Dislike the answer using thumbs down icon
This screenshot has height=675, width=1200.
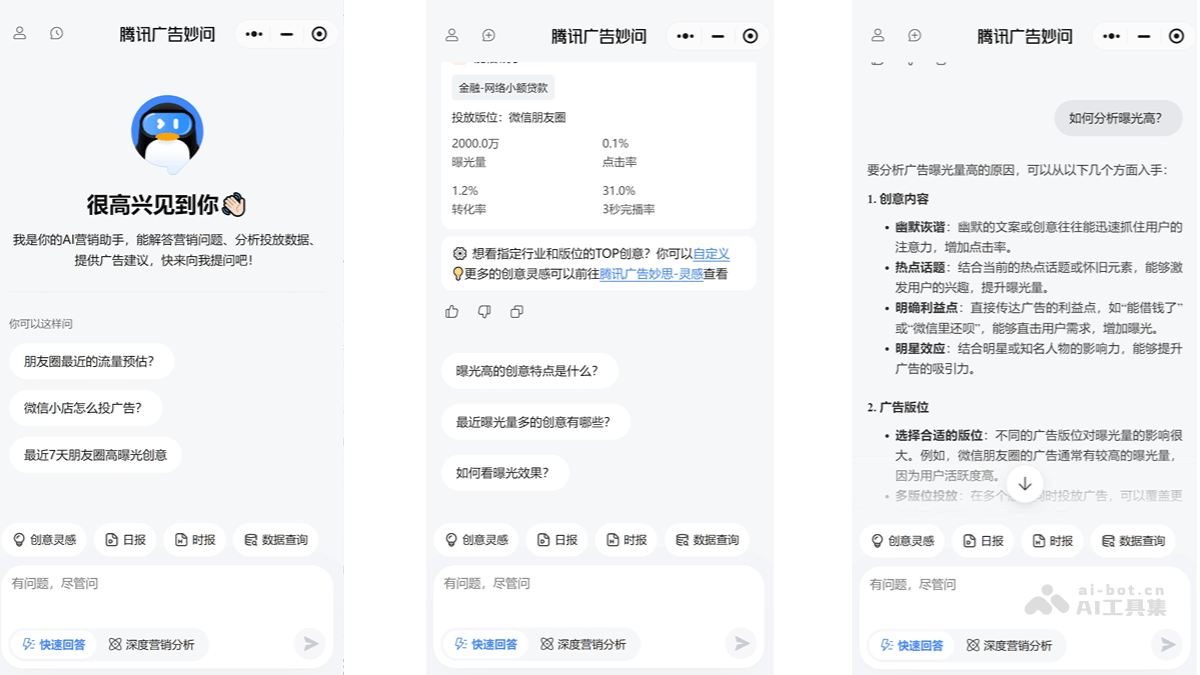(484, 312)
